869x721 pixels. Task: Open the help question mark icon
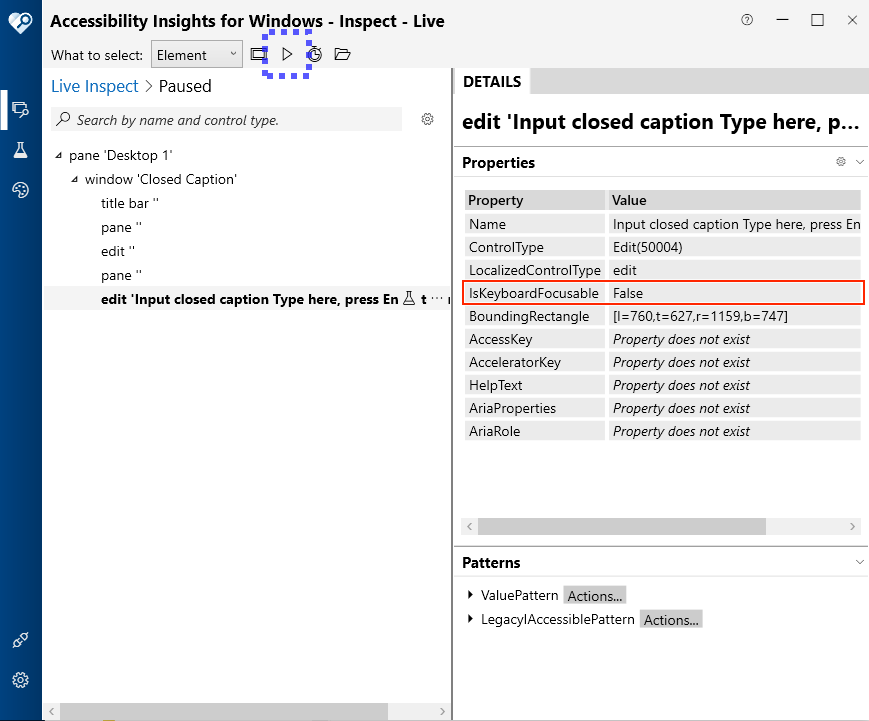point(747,20)
